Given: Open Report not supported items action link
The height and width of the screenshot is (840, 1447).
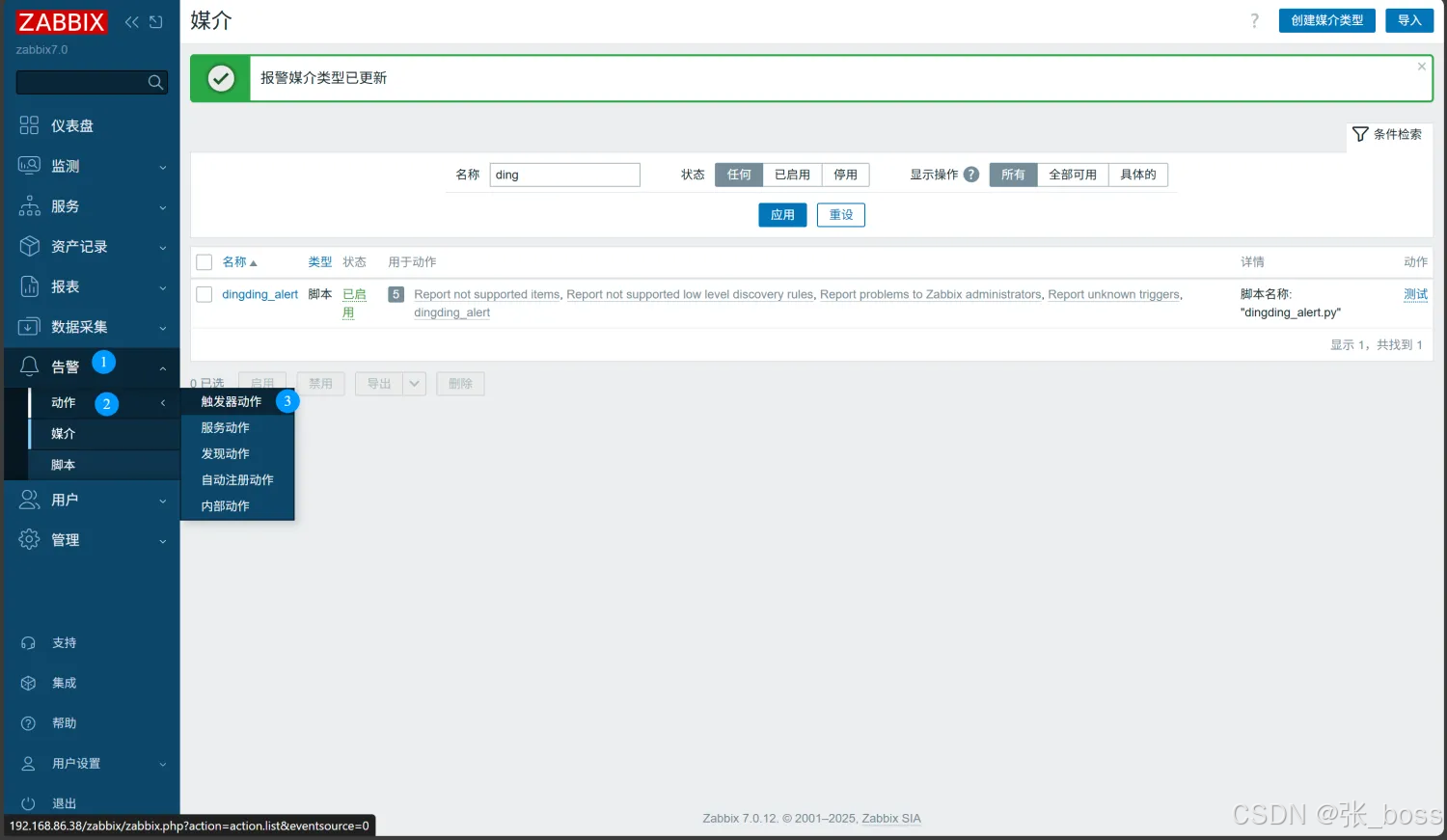Looking at the screenshot, I should click(x=487, y=295).
